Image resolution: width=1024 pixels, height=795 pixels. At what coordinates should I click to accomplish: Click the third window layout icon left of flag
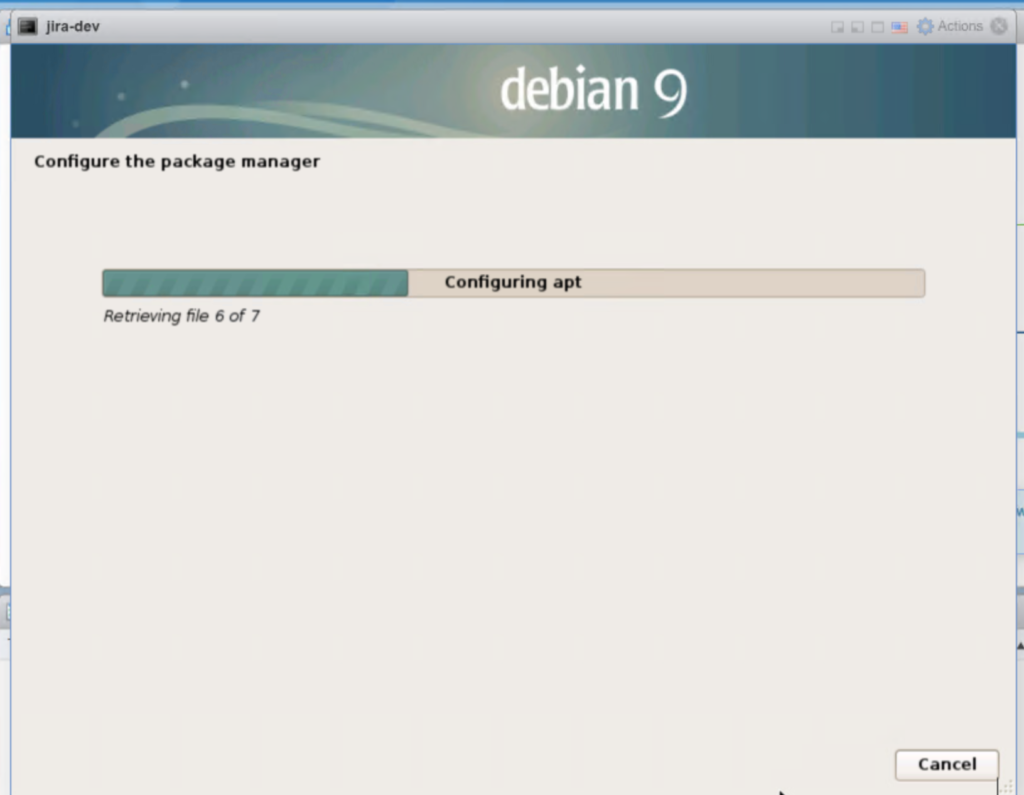pyautogui.click(x=878, y=27)
